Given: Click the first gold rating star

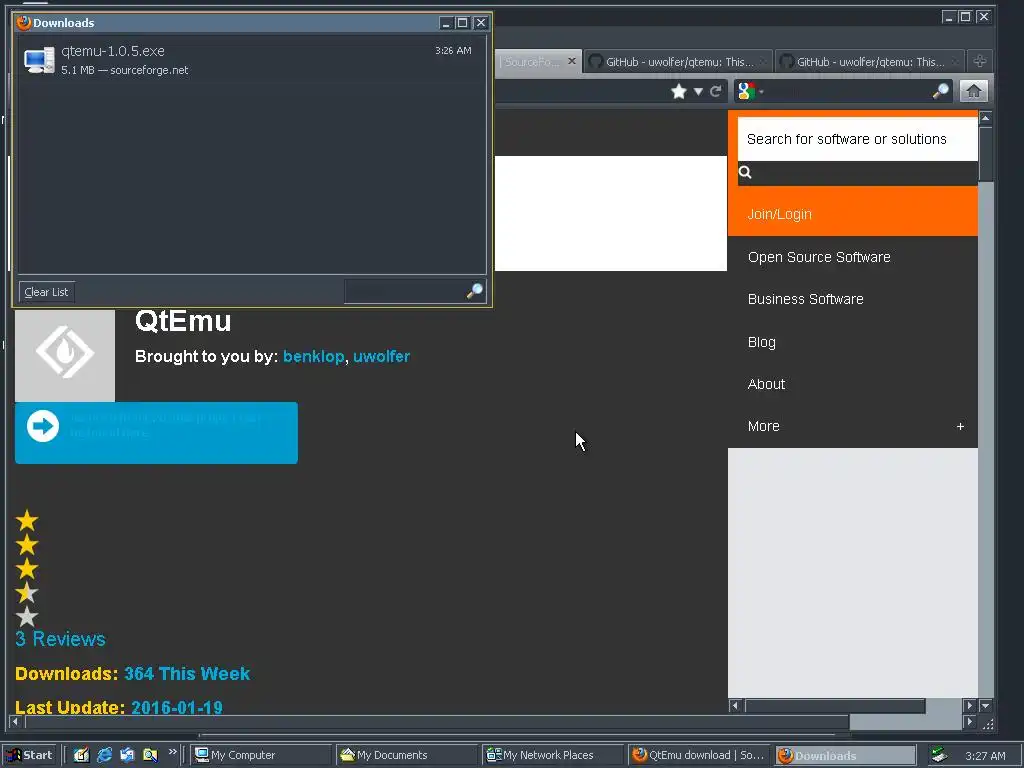Looking at the screenshot, I should pyautogui.click(x=27, y=520).
